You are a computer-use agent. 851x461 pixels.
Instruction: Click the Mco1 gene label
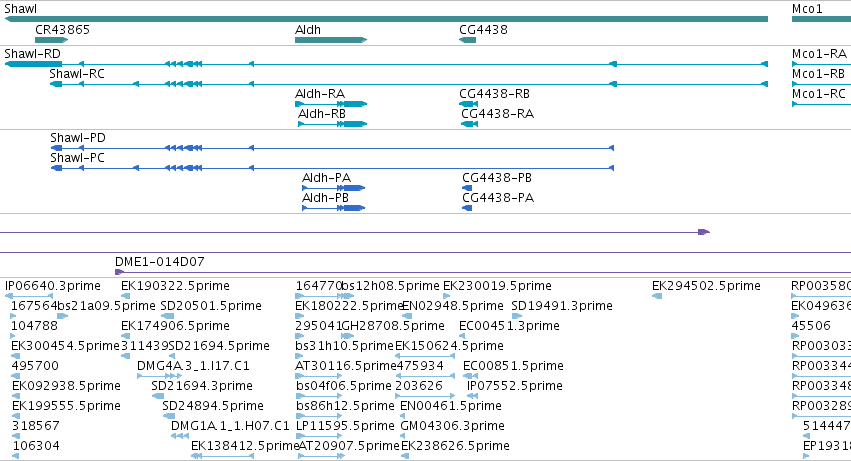point(807,9)
